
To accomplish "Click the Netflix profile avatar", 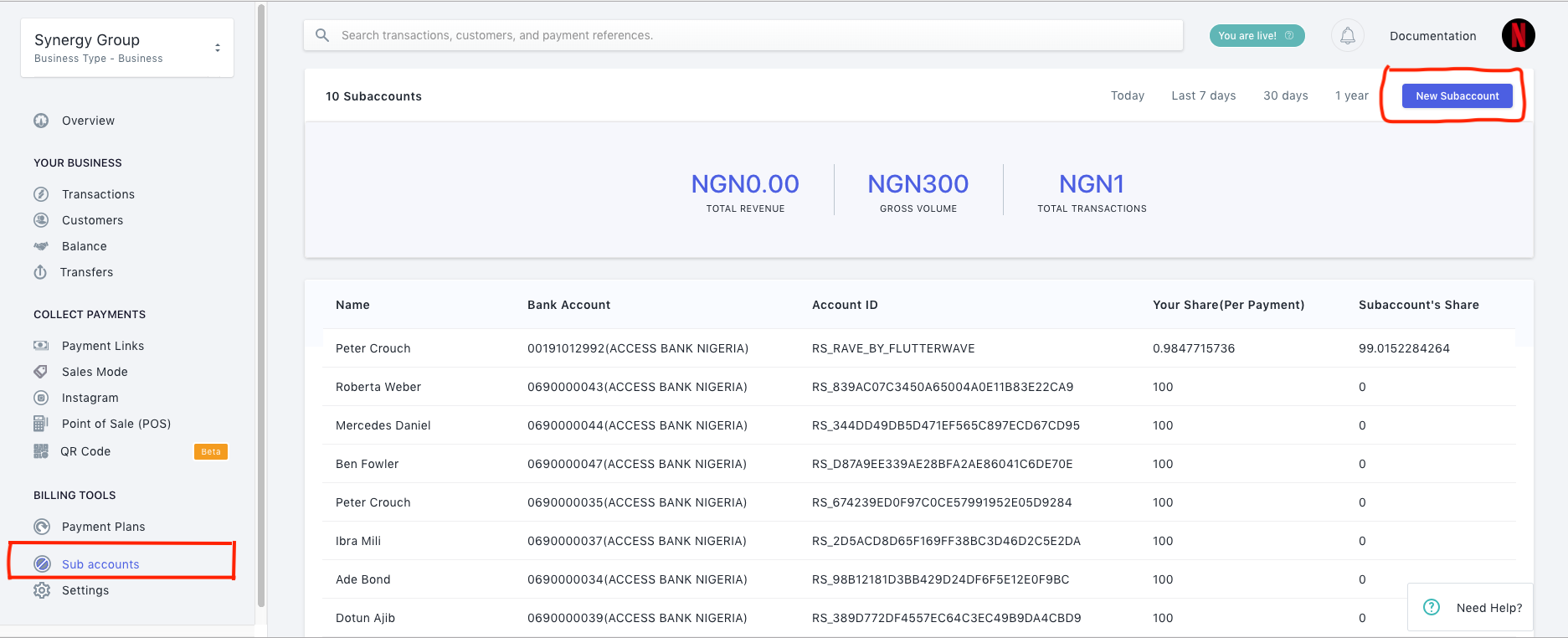I will pyautogui.click(x=1518, y=35).
